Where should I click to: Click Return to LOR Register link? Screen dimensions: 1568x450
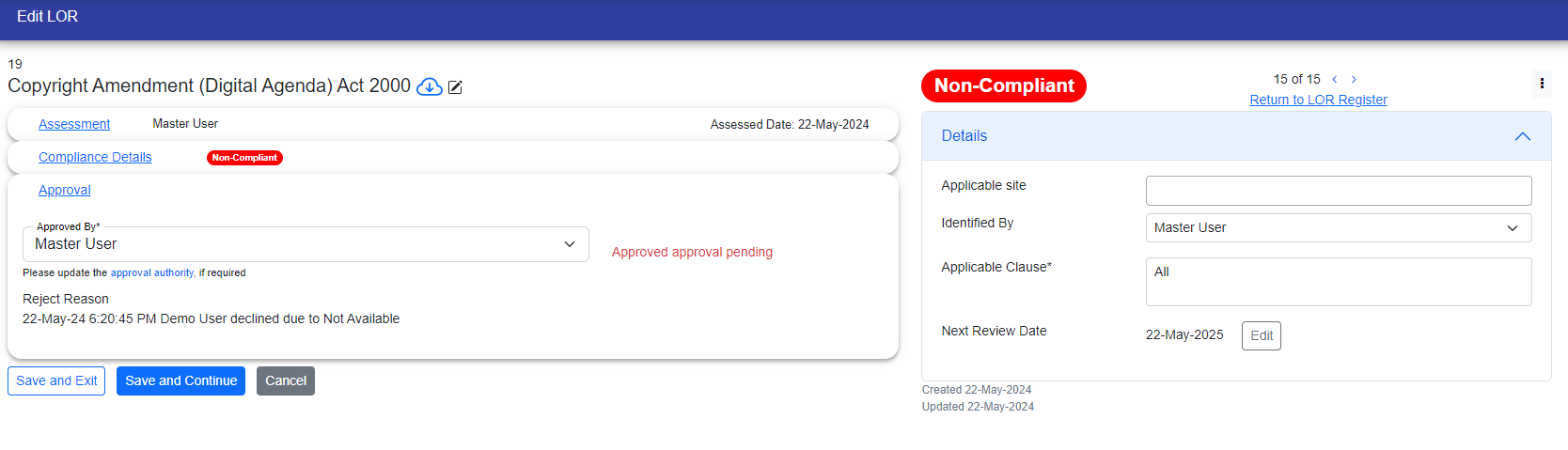point(1318,100)
